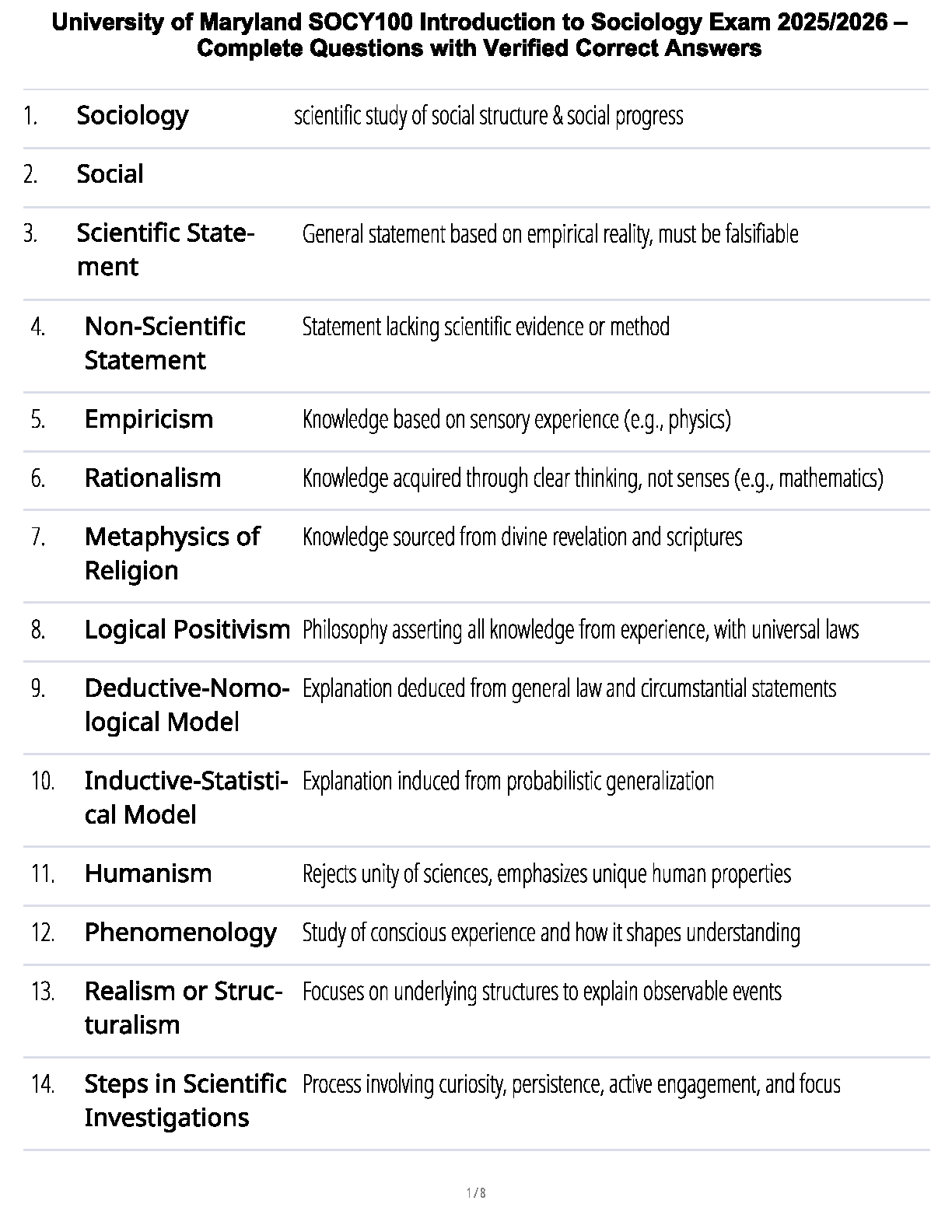Click the page number "1 / 8"
The height and width of the screenshot is (1232, 952).
476,1193
